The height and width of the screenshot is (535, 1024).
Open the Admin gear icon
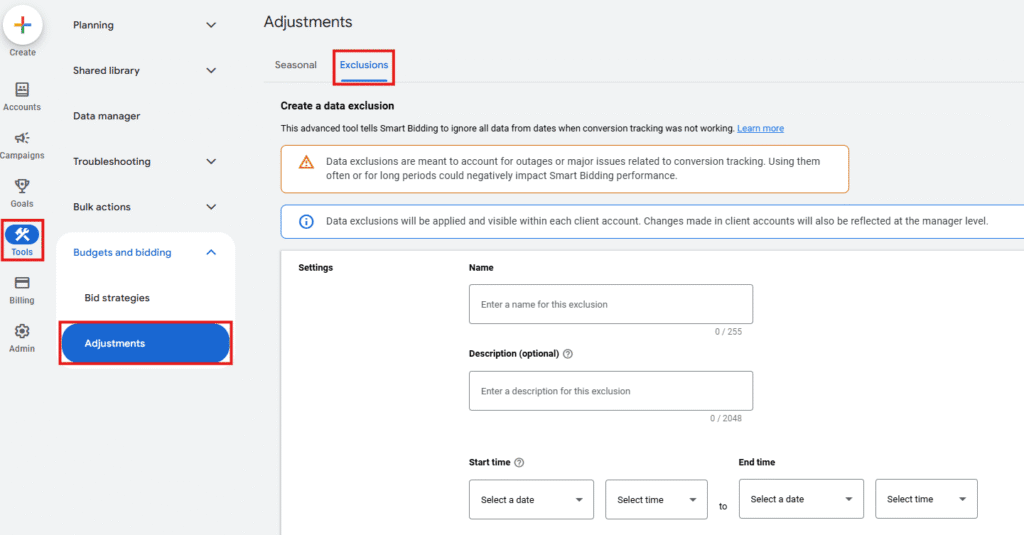[22, 331]
